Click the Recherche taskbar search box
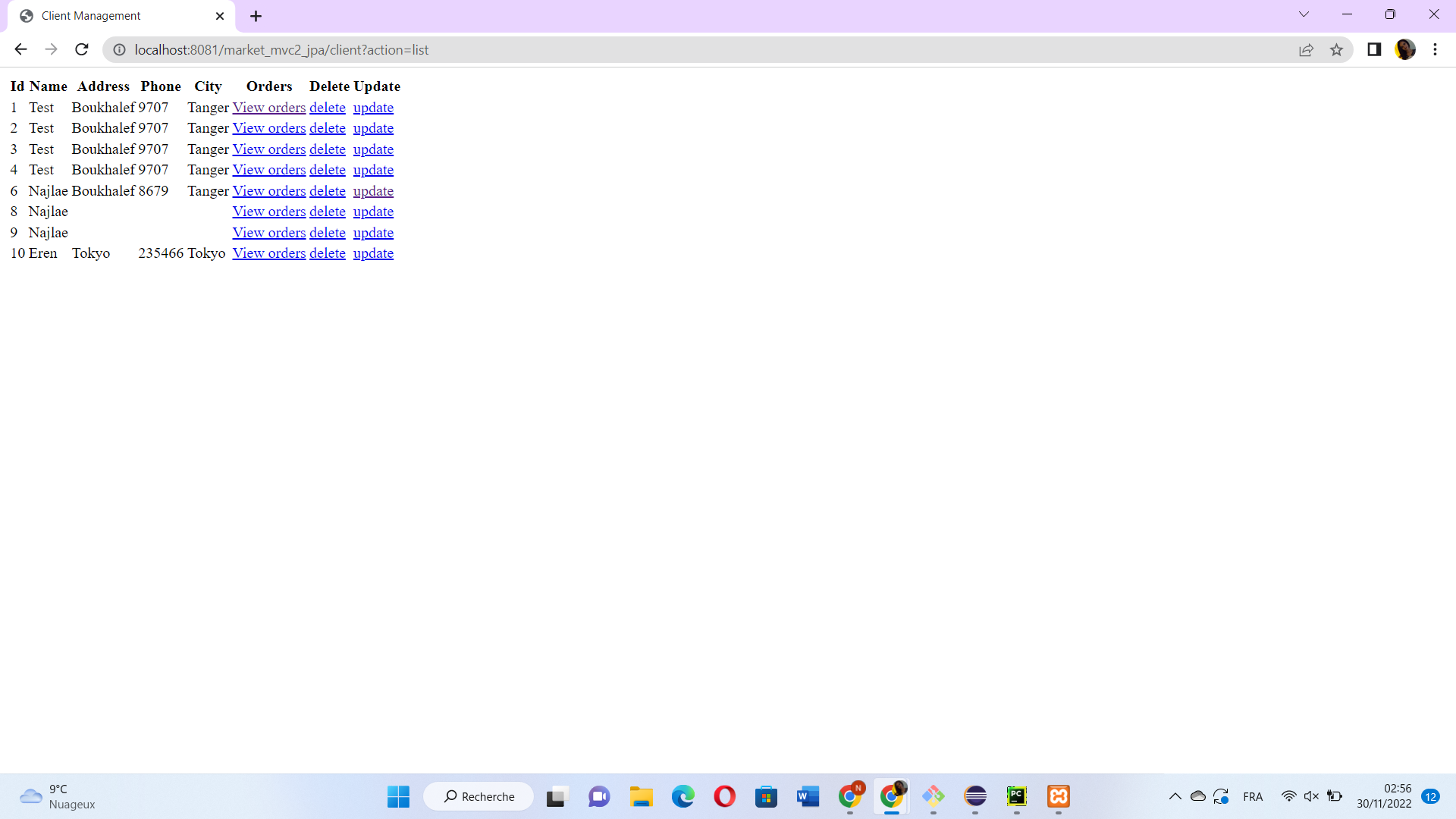This screenshot has width=1456, height=819. click(x=479, y=796)
